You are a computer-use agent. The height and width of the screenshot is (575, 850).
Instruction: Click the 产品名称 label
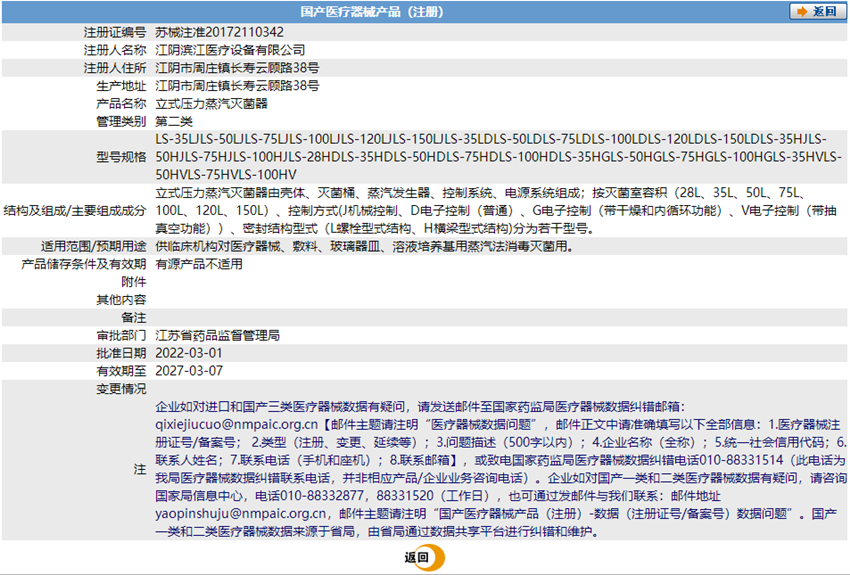[x=121, y=104]
